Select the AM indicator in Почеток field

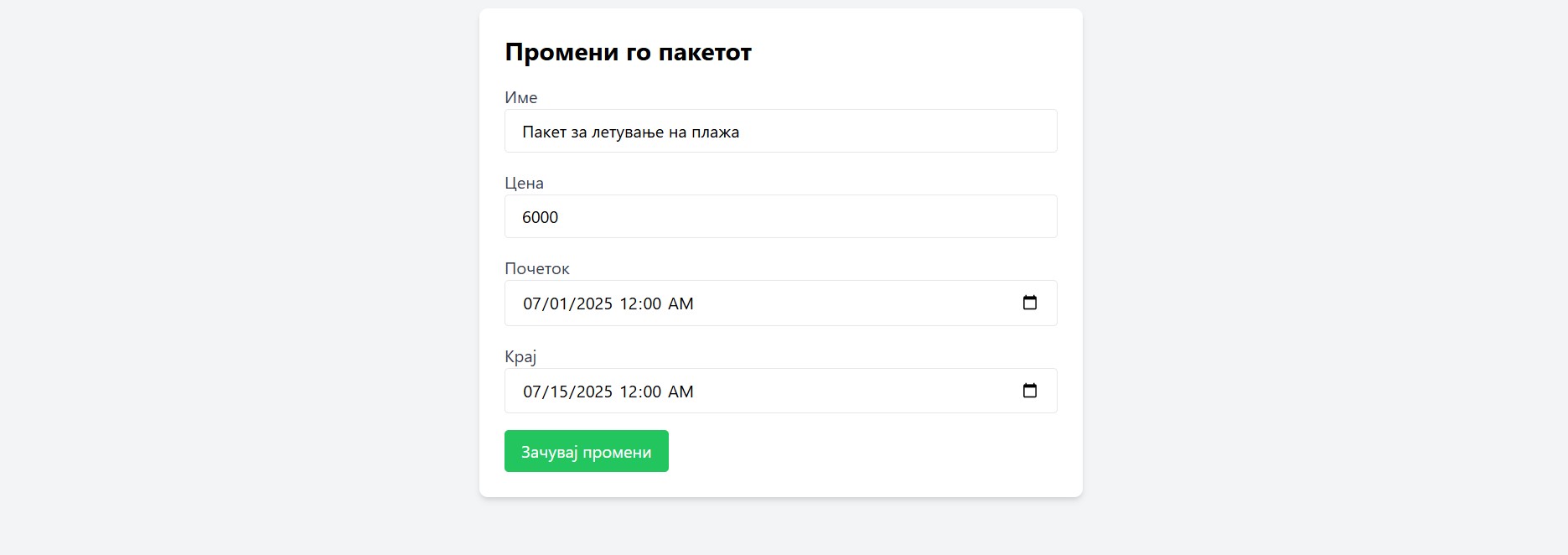tap(681, 303)
